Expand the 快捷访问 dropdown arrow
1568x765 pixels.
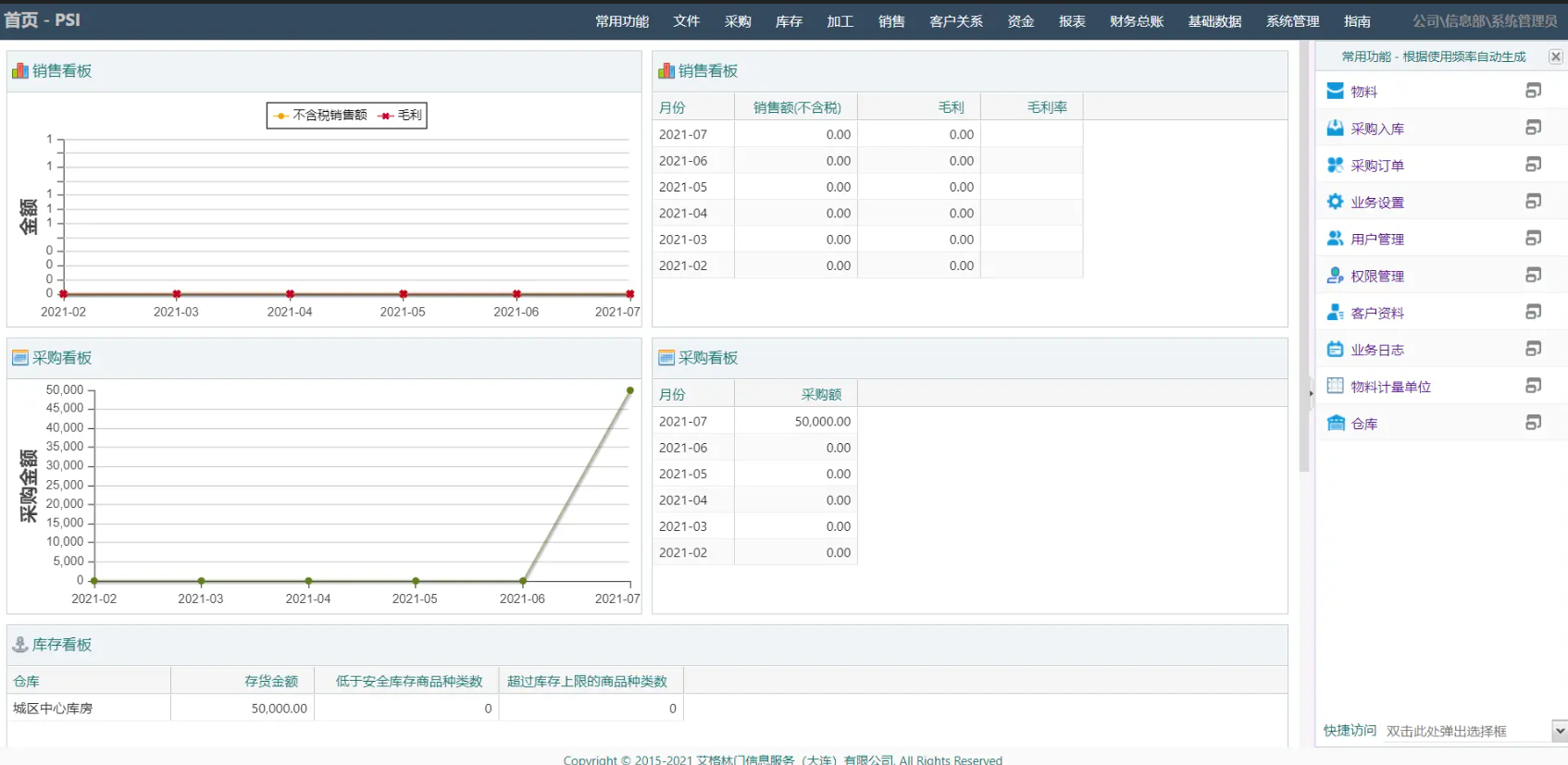point(1560,731)
